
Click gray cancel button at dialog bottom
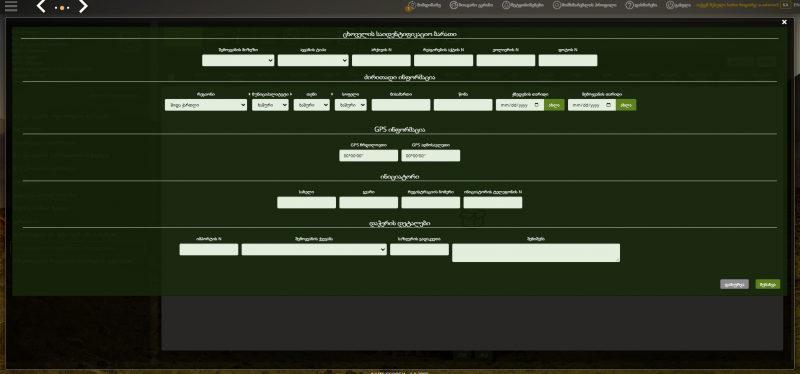coord(734,284)
